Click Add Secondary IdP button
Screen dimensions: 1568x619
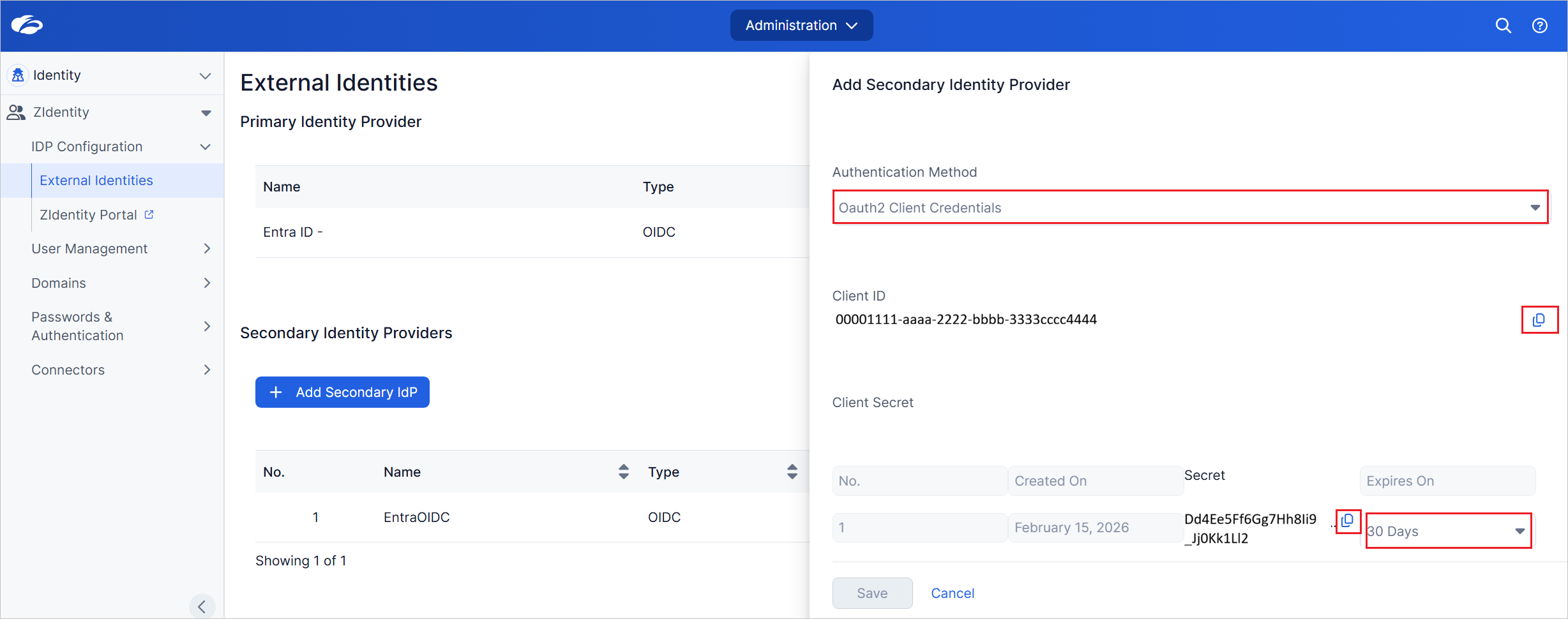[342, 392]
